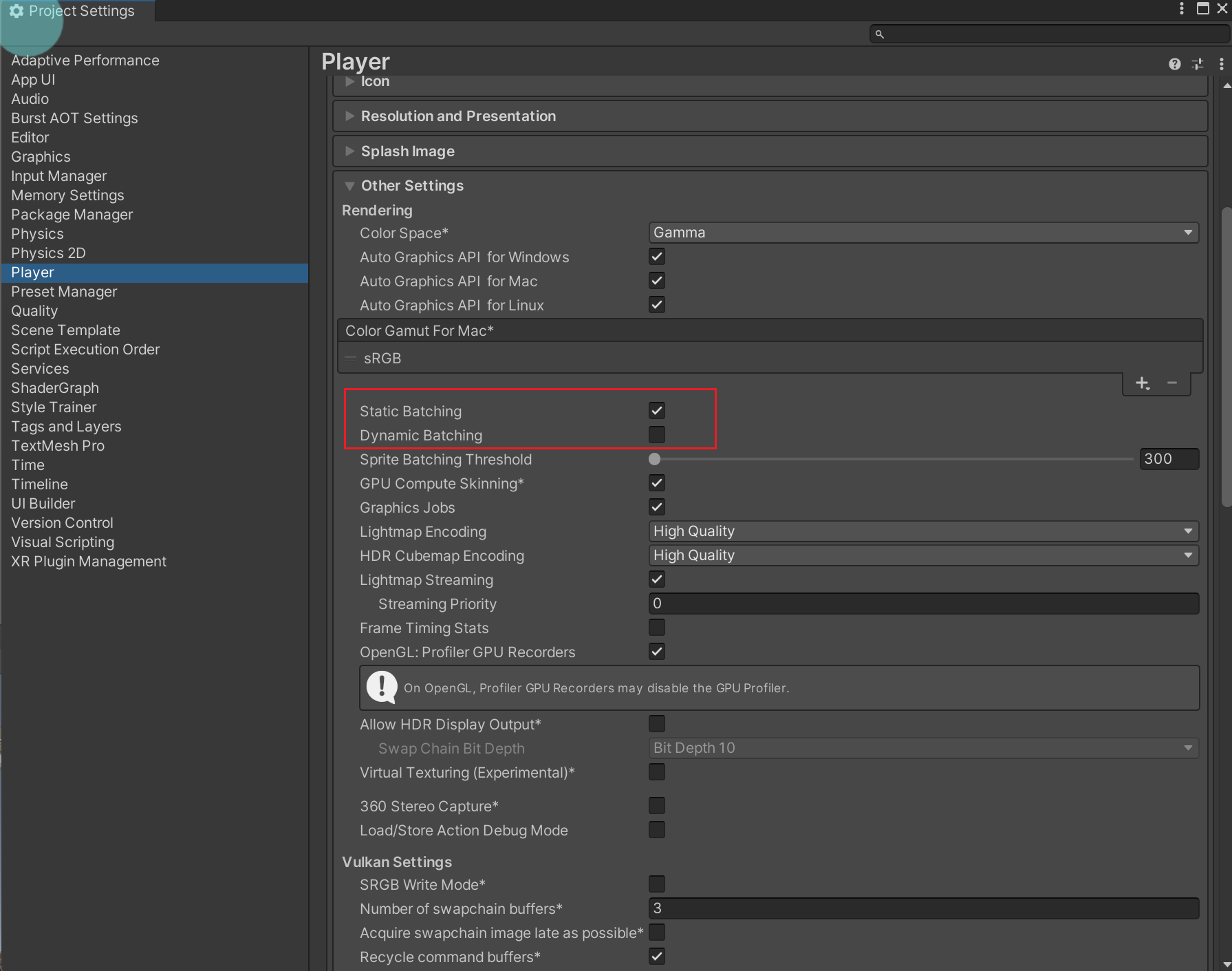
Task: Click the Number of swapchain buffers field
Action: [x=923, y=908]
